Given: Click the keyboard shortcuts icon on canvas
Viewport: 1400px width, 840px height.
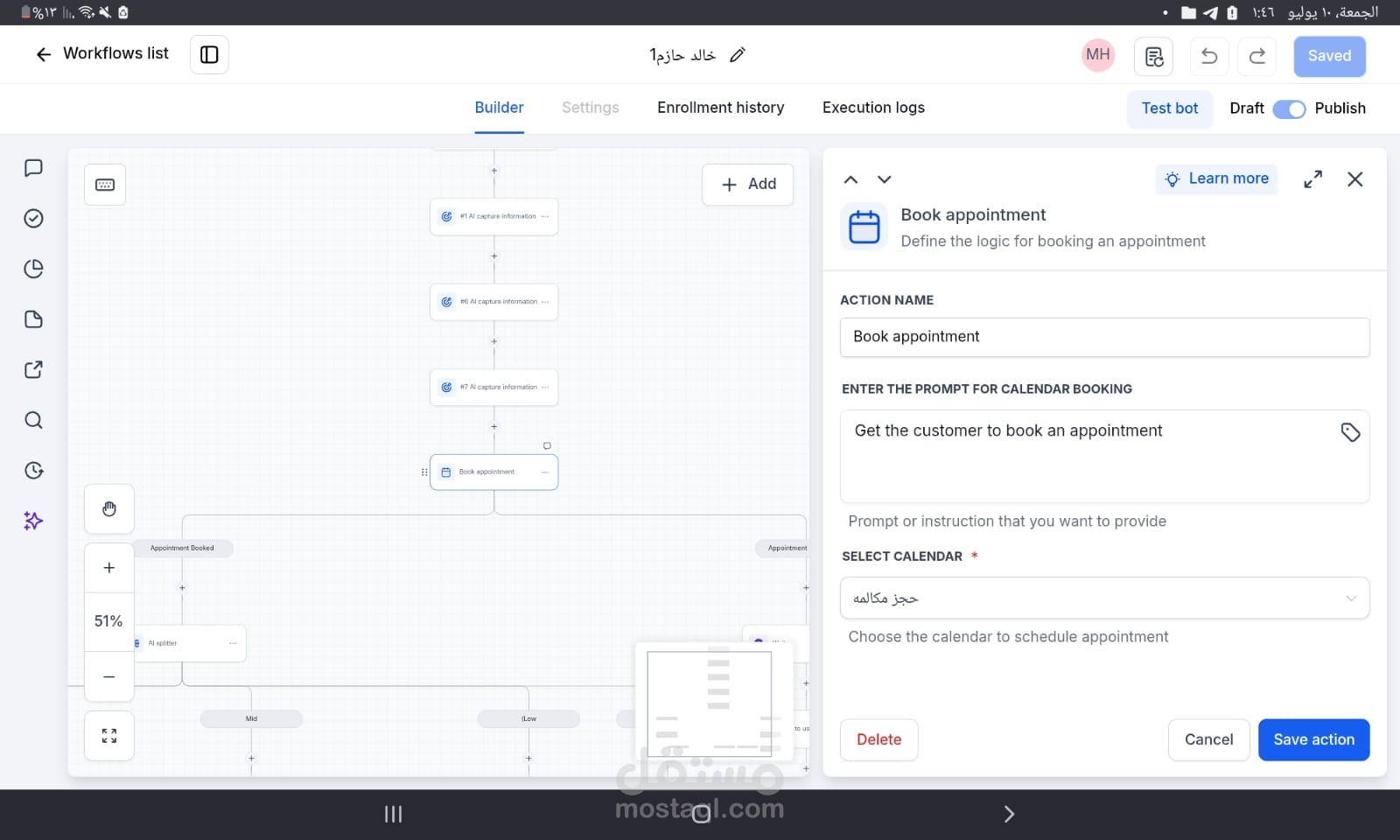Looking at the screenshot, I should 105,185.
